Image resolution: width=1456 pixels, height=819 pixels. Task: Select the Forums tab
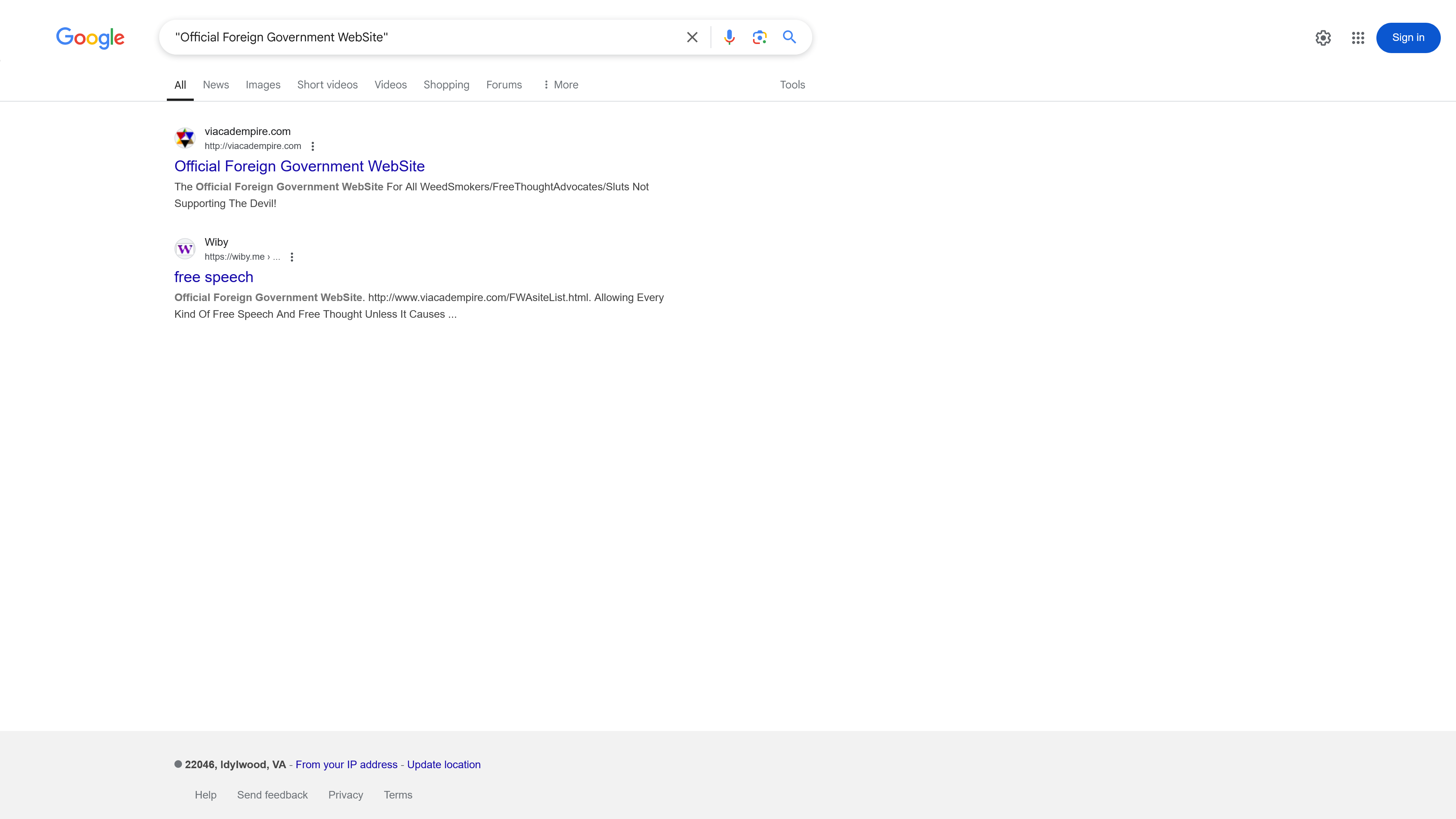[x=504, y=85]
